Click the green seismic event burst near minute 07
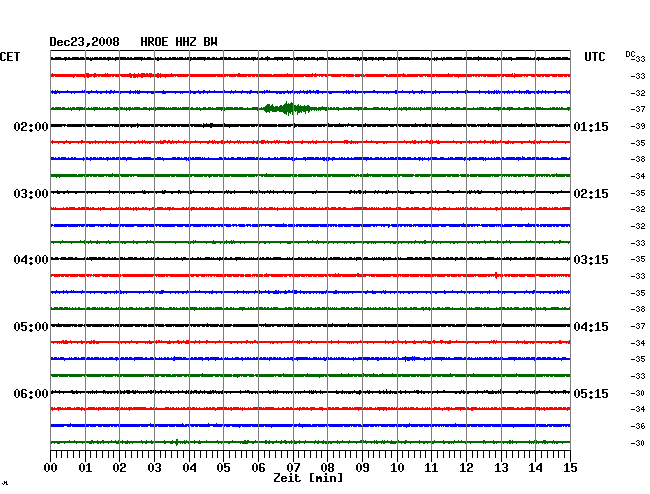Image resolution: width=650 pixels, height=494 pixels. tap(288, 109)
